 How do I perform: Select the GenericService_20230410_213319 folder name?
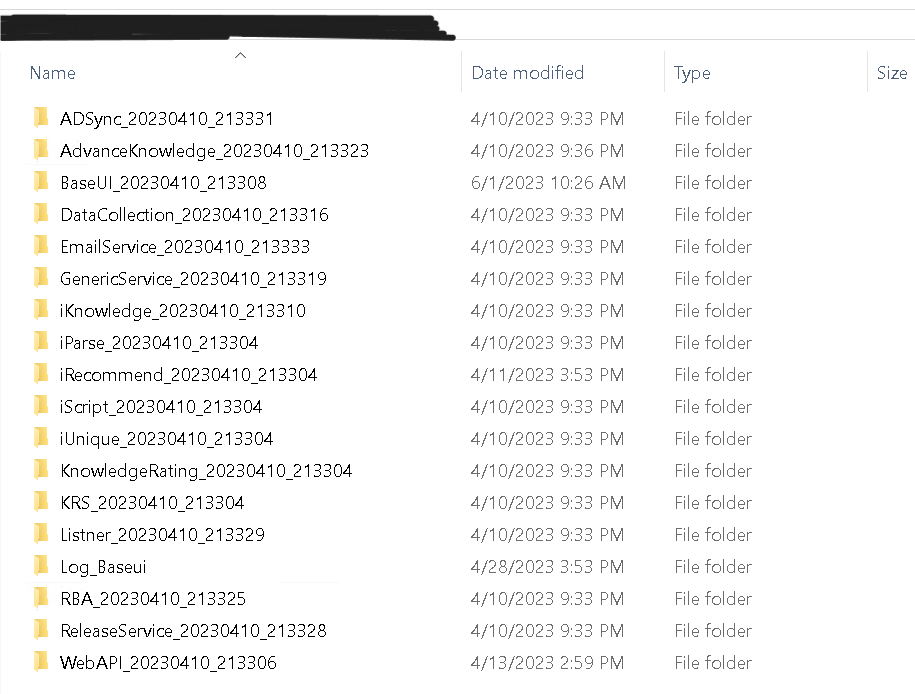coord(193,279)
